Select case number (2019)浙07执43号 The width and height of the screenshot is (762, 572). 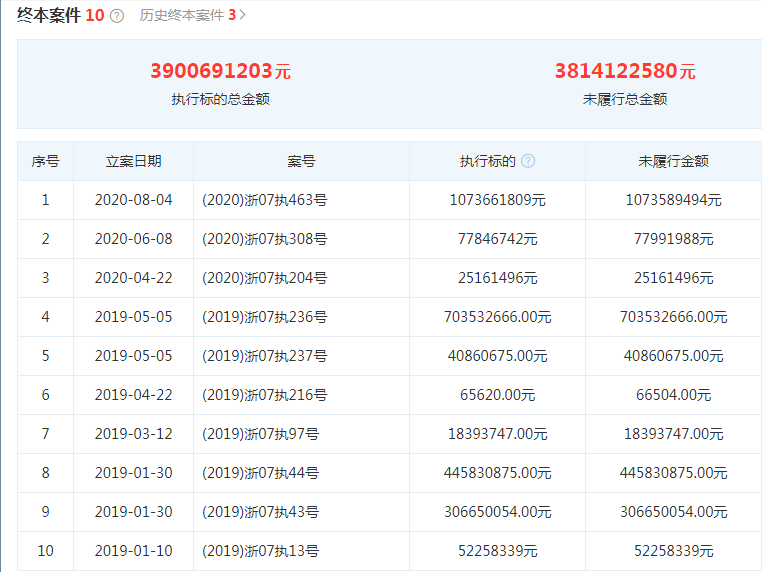coord(260,512)
